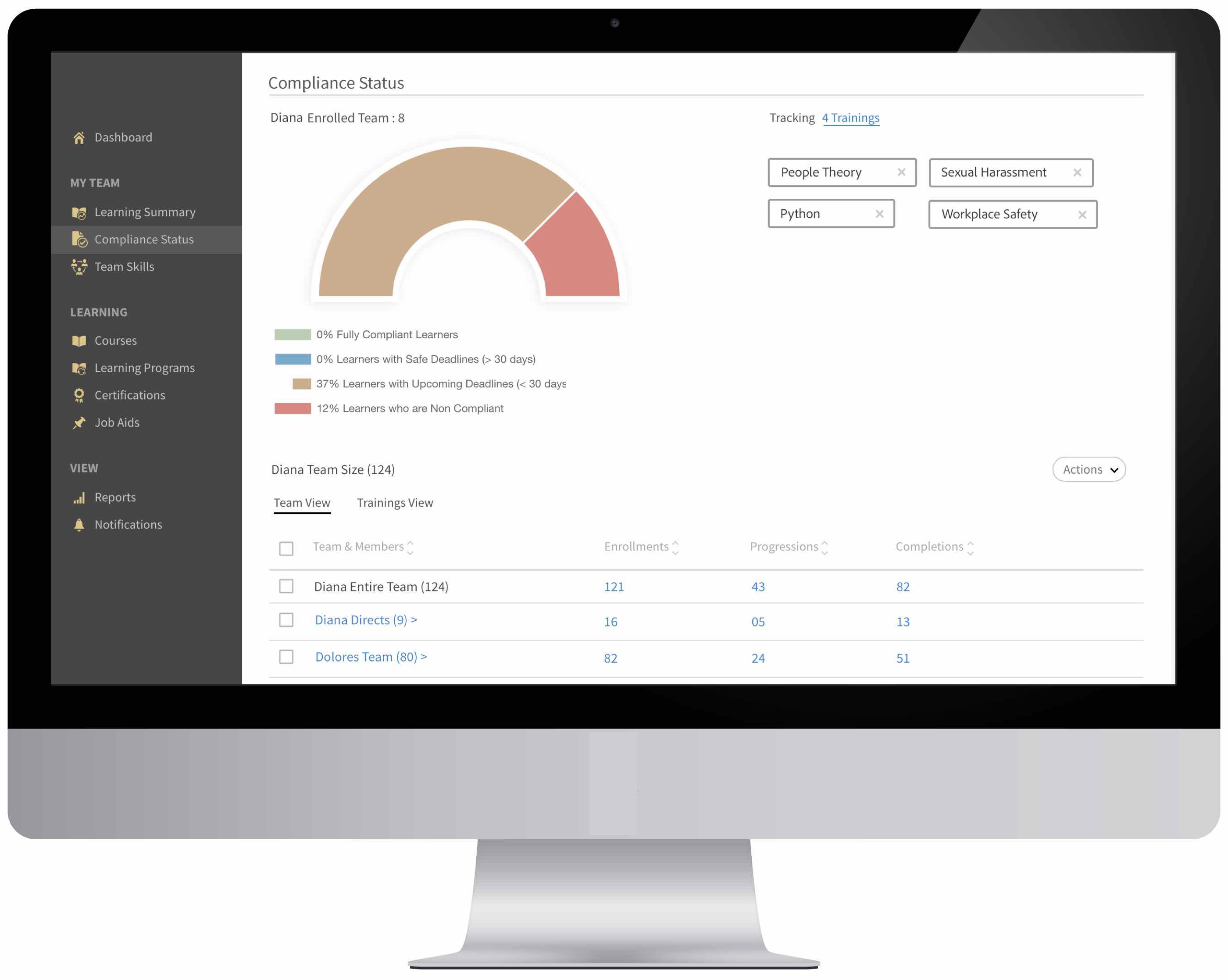
Task: Sort by Progressions column arrows
Action: (825, 547)
